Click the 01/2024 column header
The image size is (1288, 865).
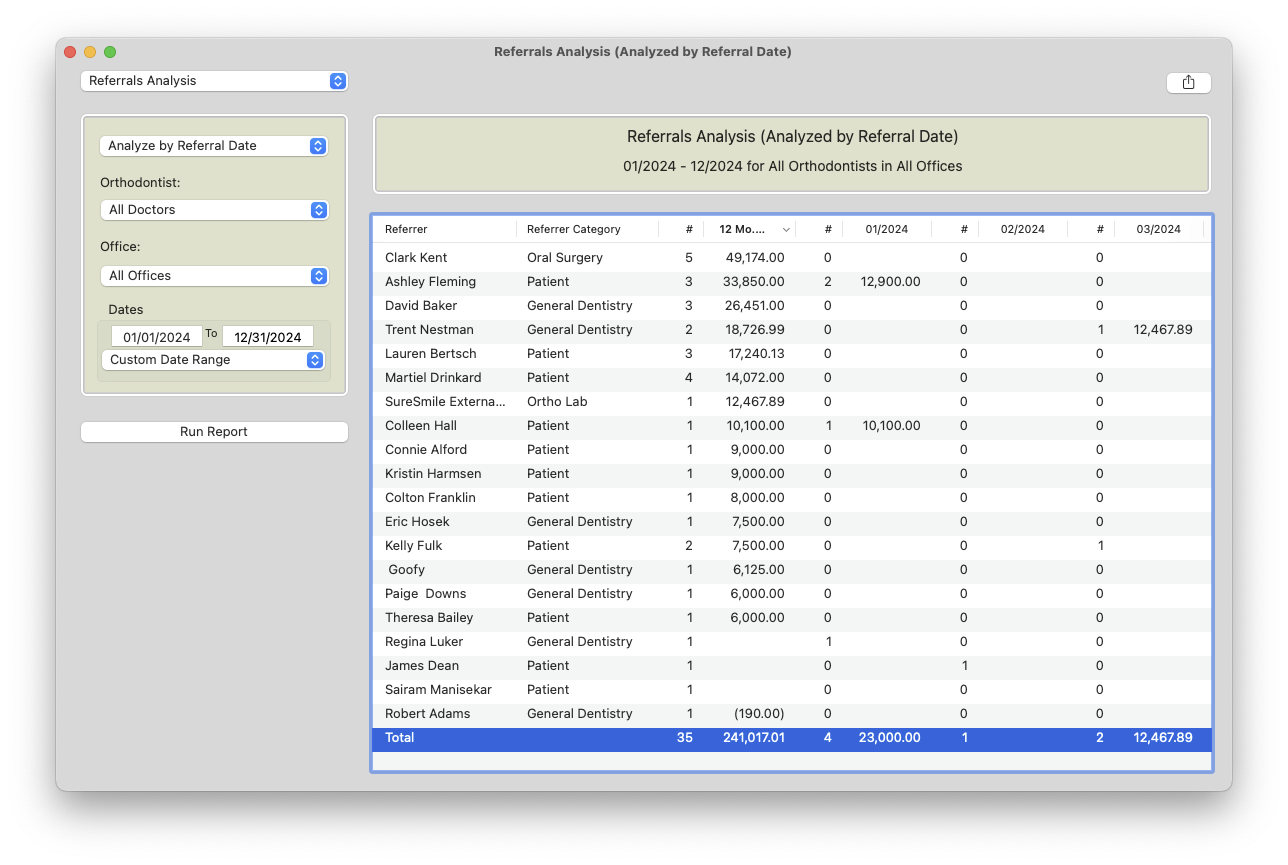coord(886,229)
